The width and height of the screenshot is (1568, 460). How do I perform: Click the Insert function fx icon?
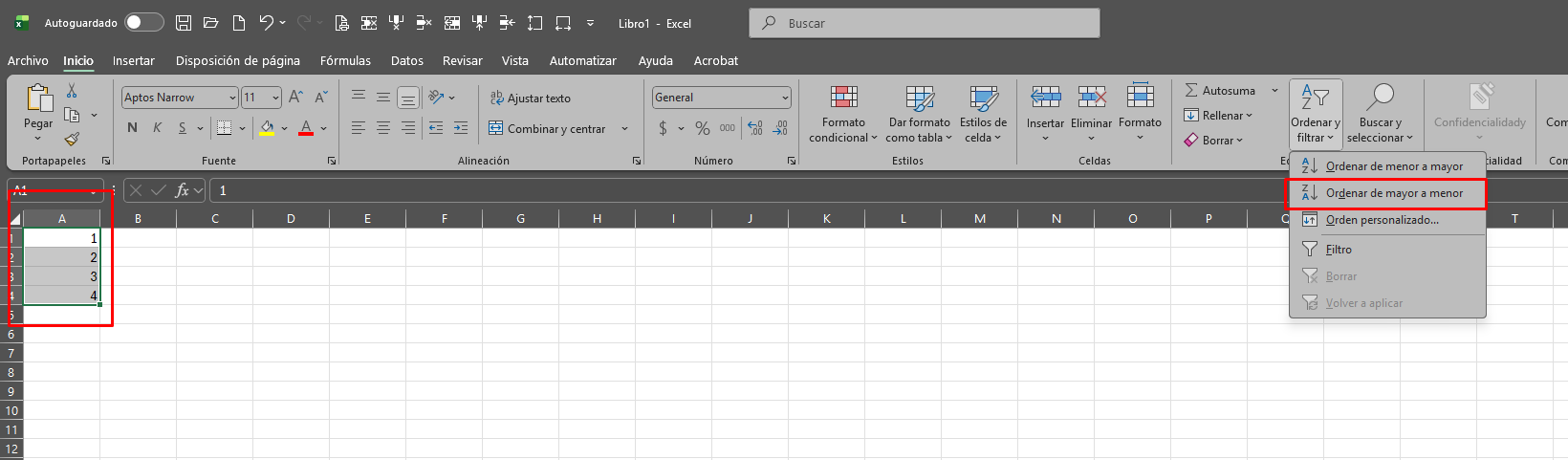(x=182, y=190)
